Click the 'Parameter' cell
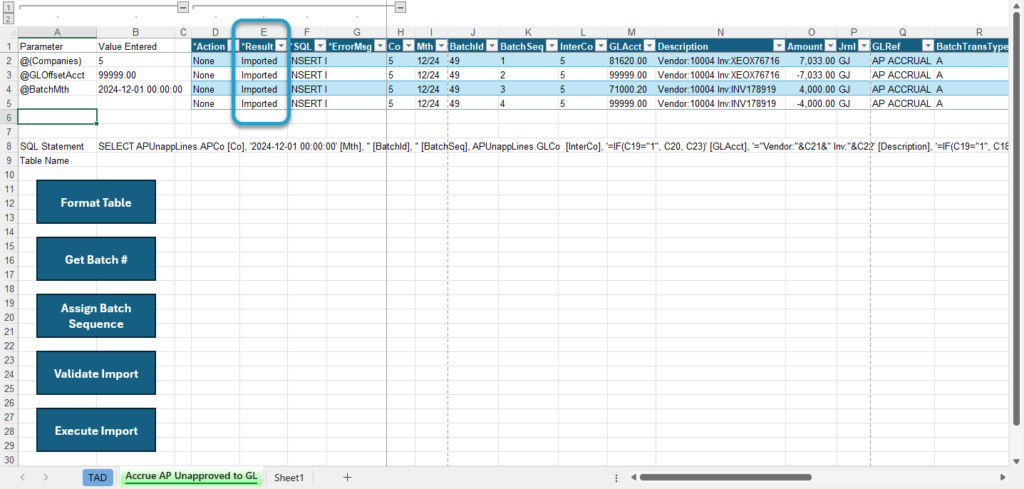 pyautogui.click(x=57, y=46)
